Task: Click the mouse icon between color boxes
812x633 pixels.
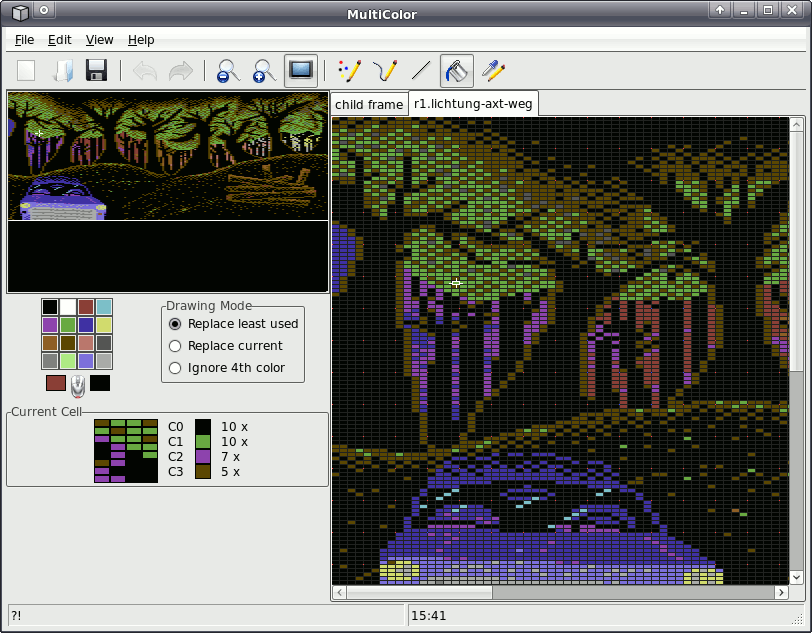Action: click(x=78, y=386)
